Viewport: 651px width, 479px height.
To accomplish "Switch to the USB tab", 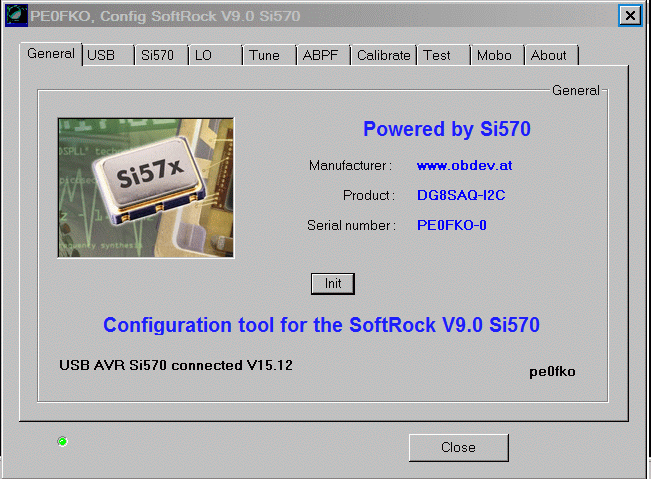I will click(x=102, y=56).
